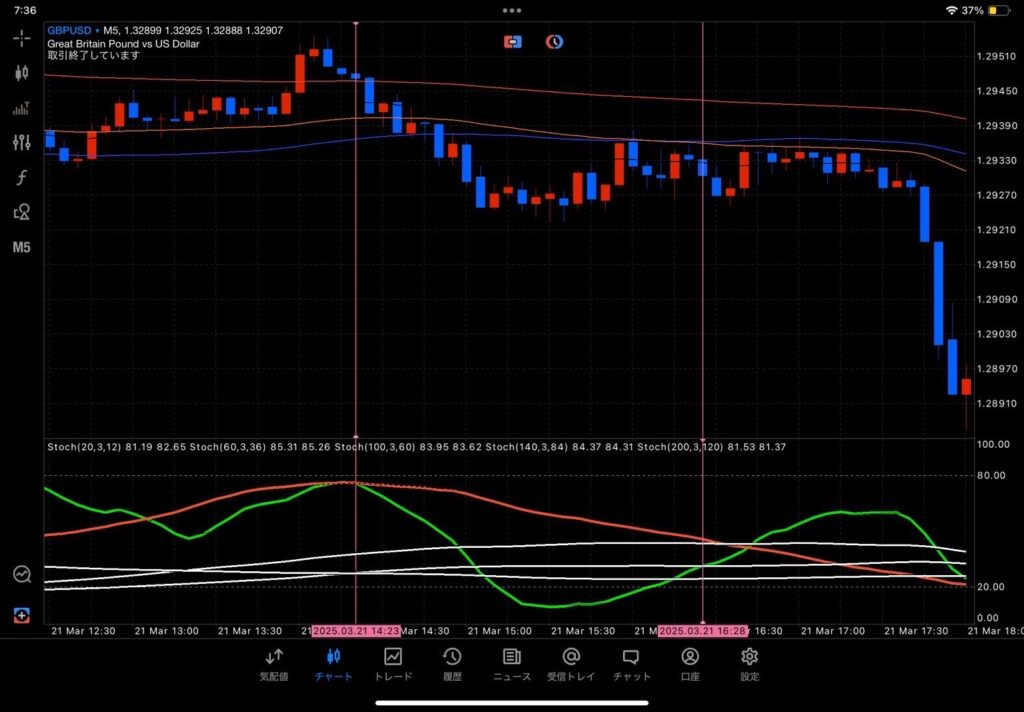
Task: Click the clock icon at chart top
Action: coord(554,42)
